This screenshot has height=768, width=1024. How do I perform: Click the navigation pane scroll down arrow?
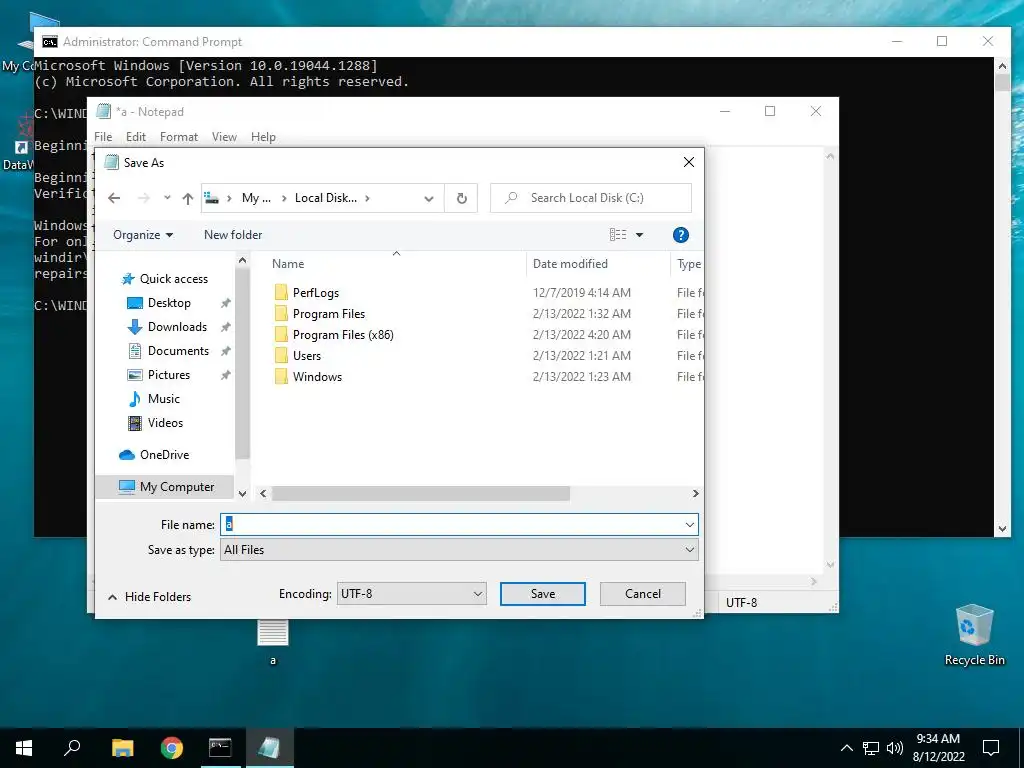242,494
